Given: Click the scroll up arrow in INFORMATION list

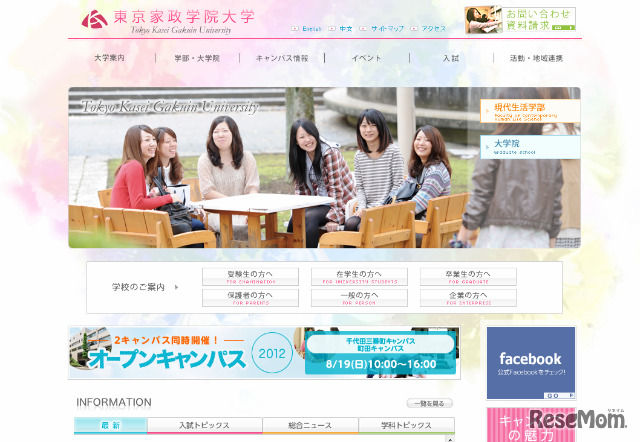Looking at the screenshot, I should click(450, 439).
